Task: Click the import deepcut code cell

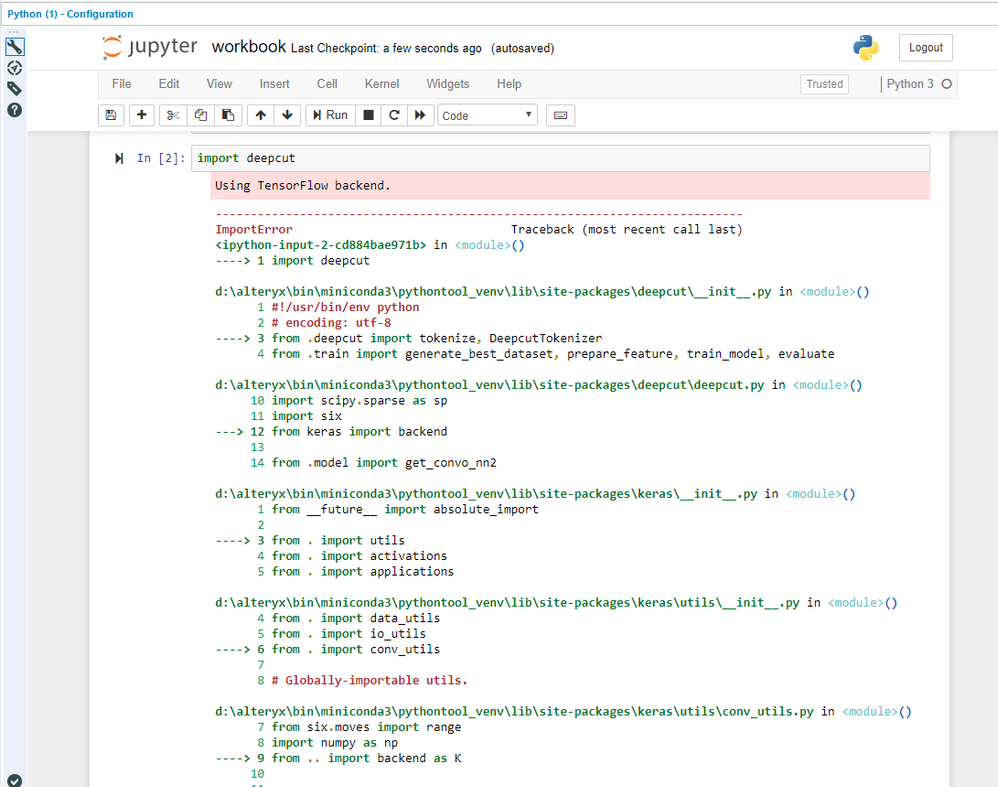Action: coord(560,158)
